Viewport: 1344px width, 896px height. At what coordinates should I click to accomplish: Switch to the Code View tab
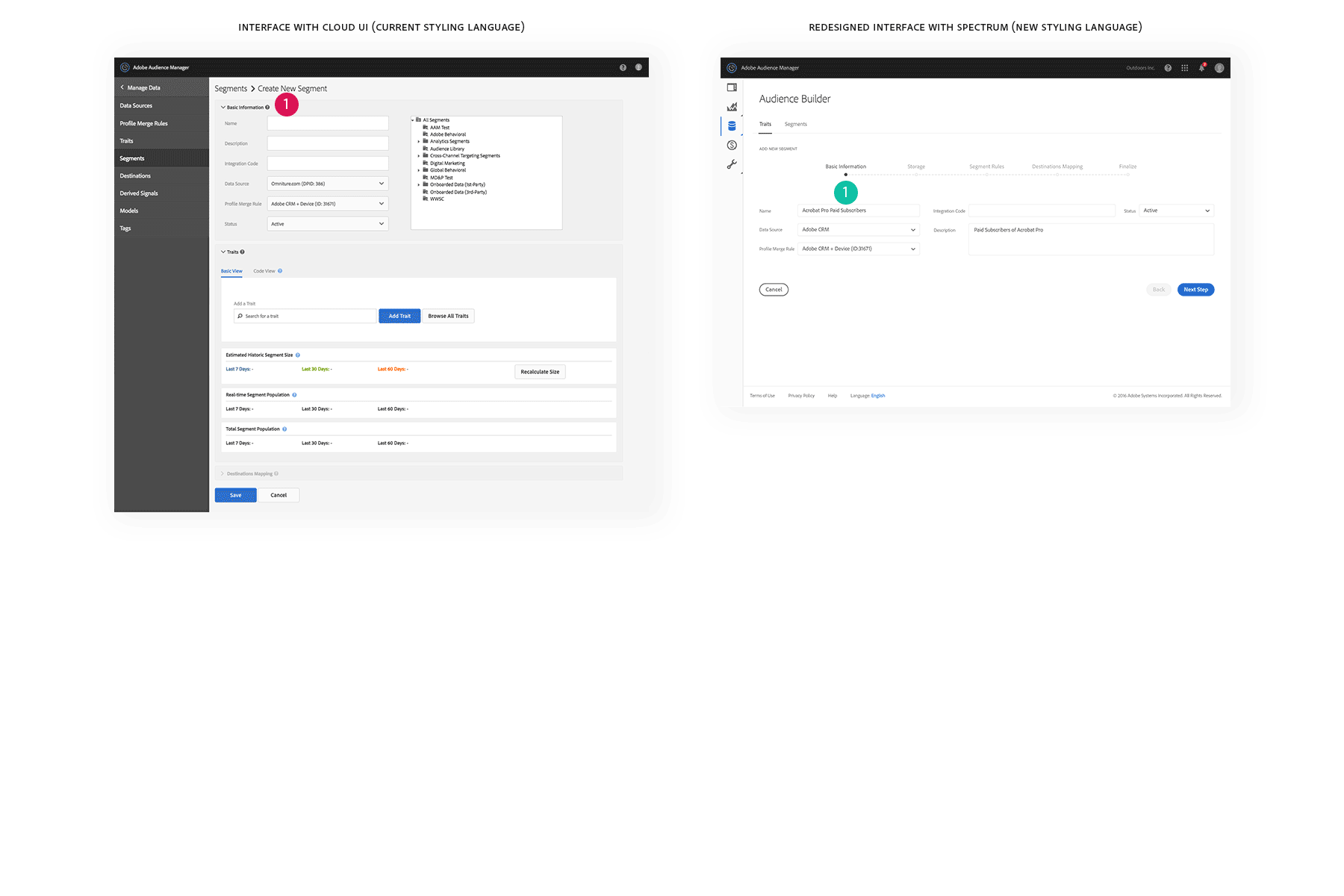click(264, 271)
